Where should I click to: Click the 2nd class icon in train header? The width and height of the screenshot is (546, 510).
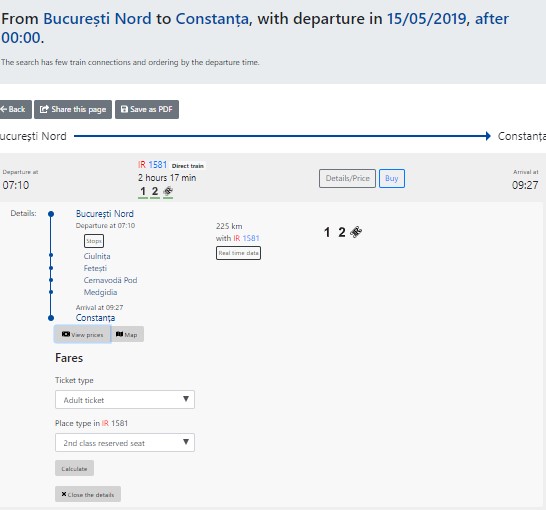pos(155,192)
